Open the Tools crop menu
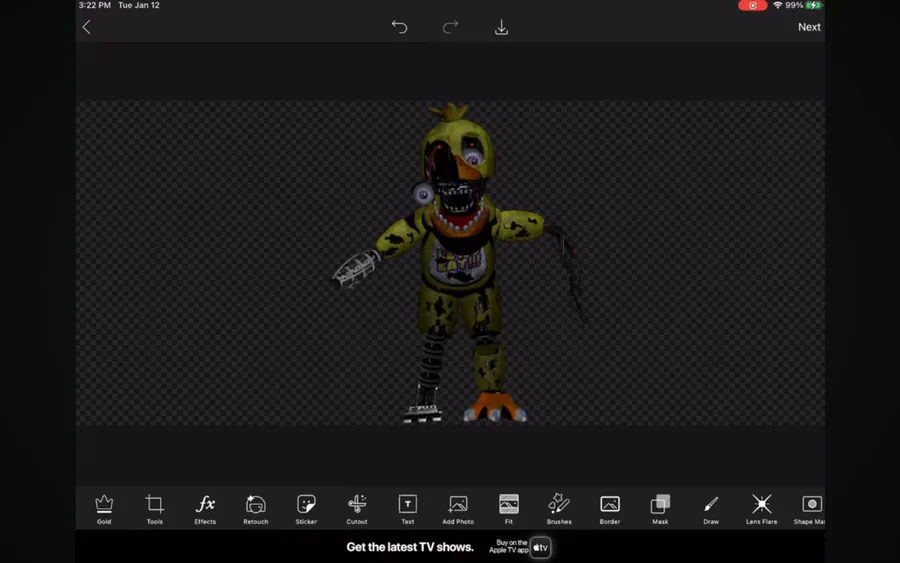 154,509
